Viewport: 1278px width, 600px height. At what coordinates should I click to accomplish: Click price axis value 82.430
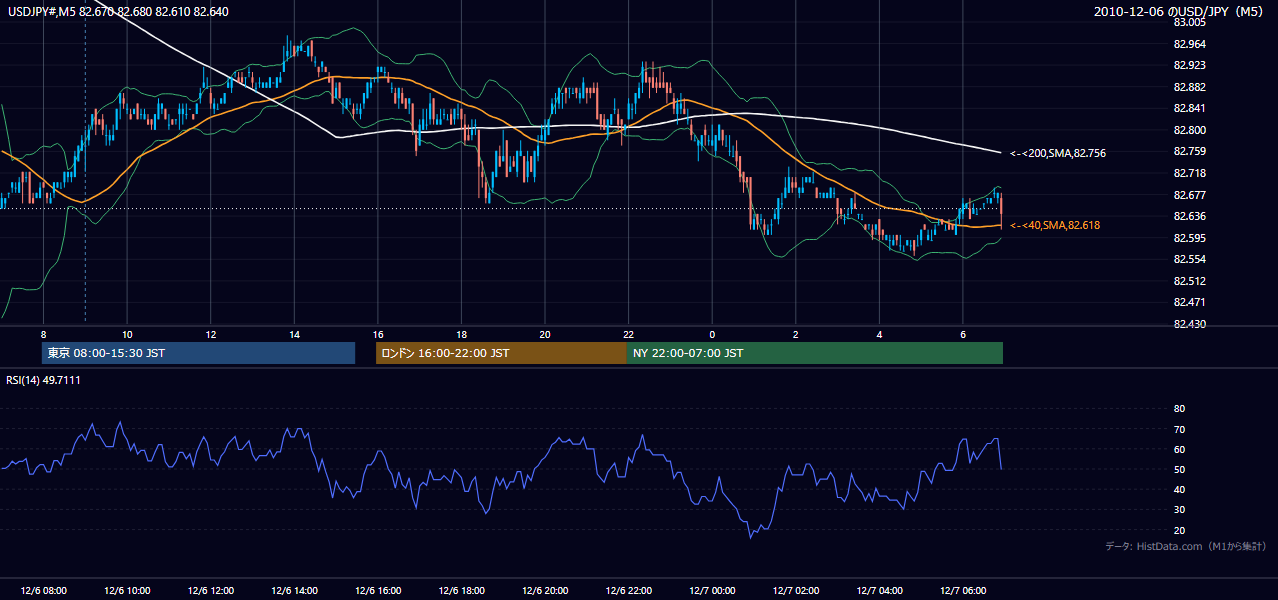pyautogui.click(x=1189, y=324)
